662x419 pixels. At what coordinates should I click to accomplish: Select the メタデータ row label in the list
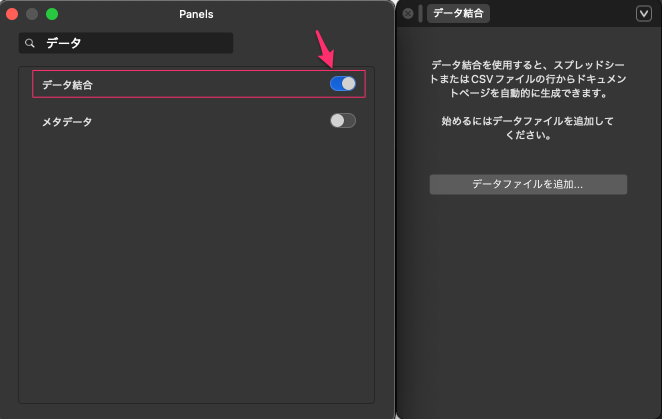pos(67,122)
